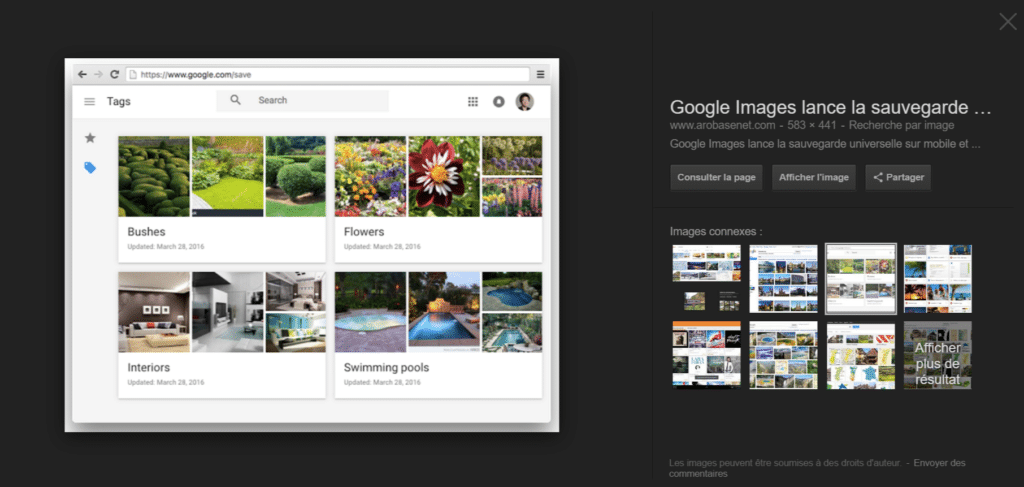Viewport: 1024px width, 487px height.
Task: Click the www.arobasenet.com source link
Action: 722,126
